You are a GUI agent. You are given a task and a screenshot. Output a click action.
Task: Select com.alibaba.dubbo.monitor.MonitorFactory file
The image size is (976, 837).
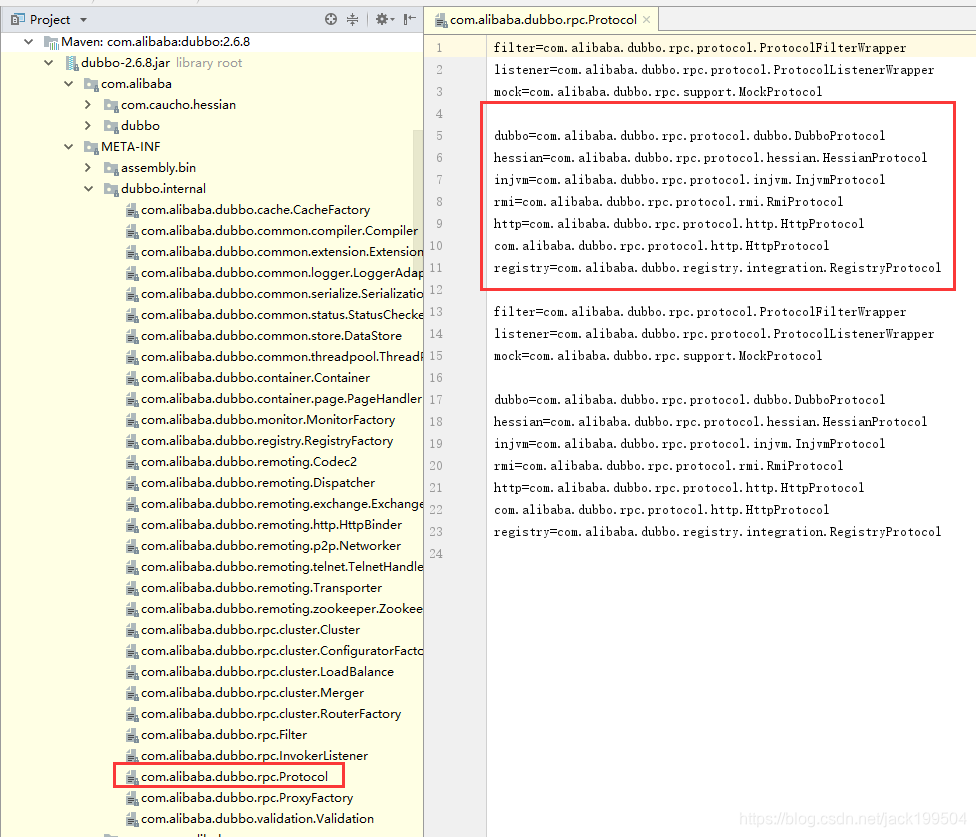click(268, 420)
